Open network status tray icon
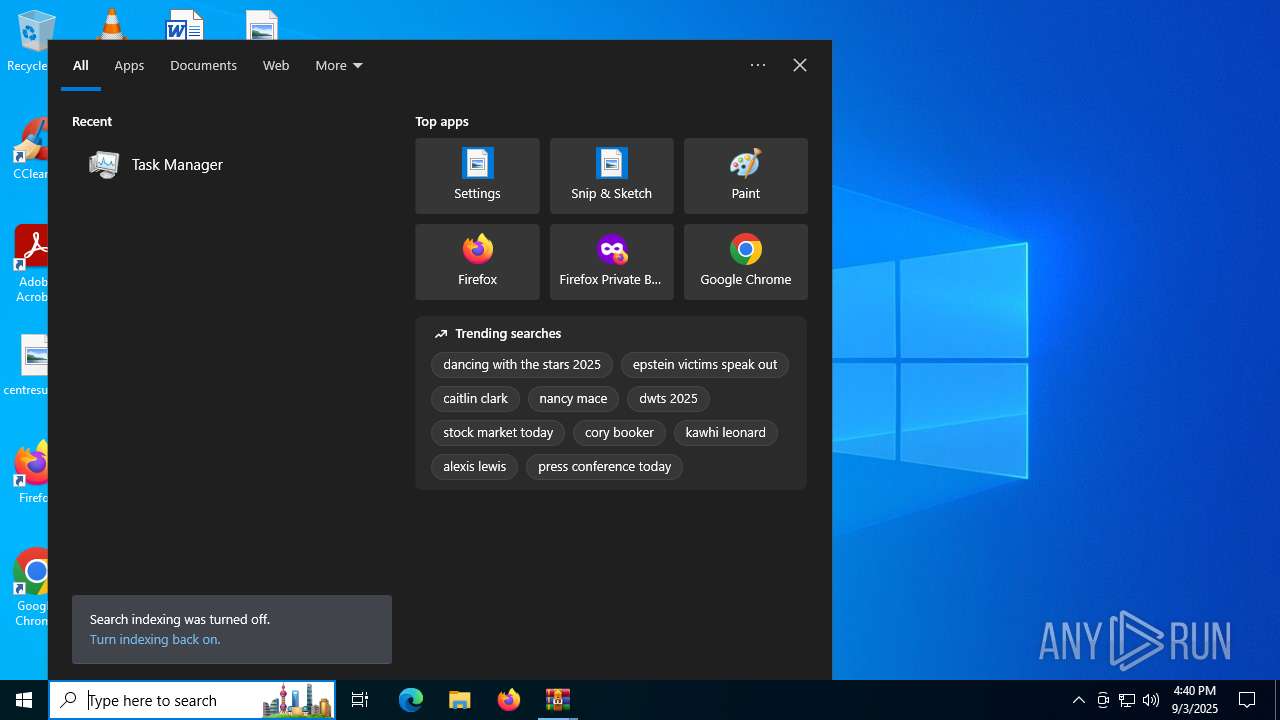The width and height of the screenshot is (1280, 720). click(1127, 700)
